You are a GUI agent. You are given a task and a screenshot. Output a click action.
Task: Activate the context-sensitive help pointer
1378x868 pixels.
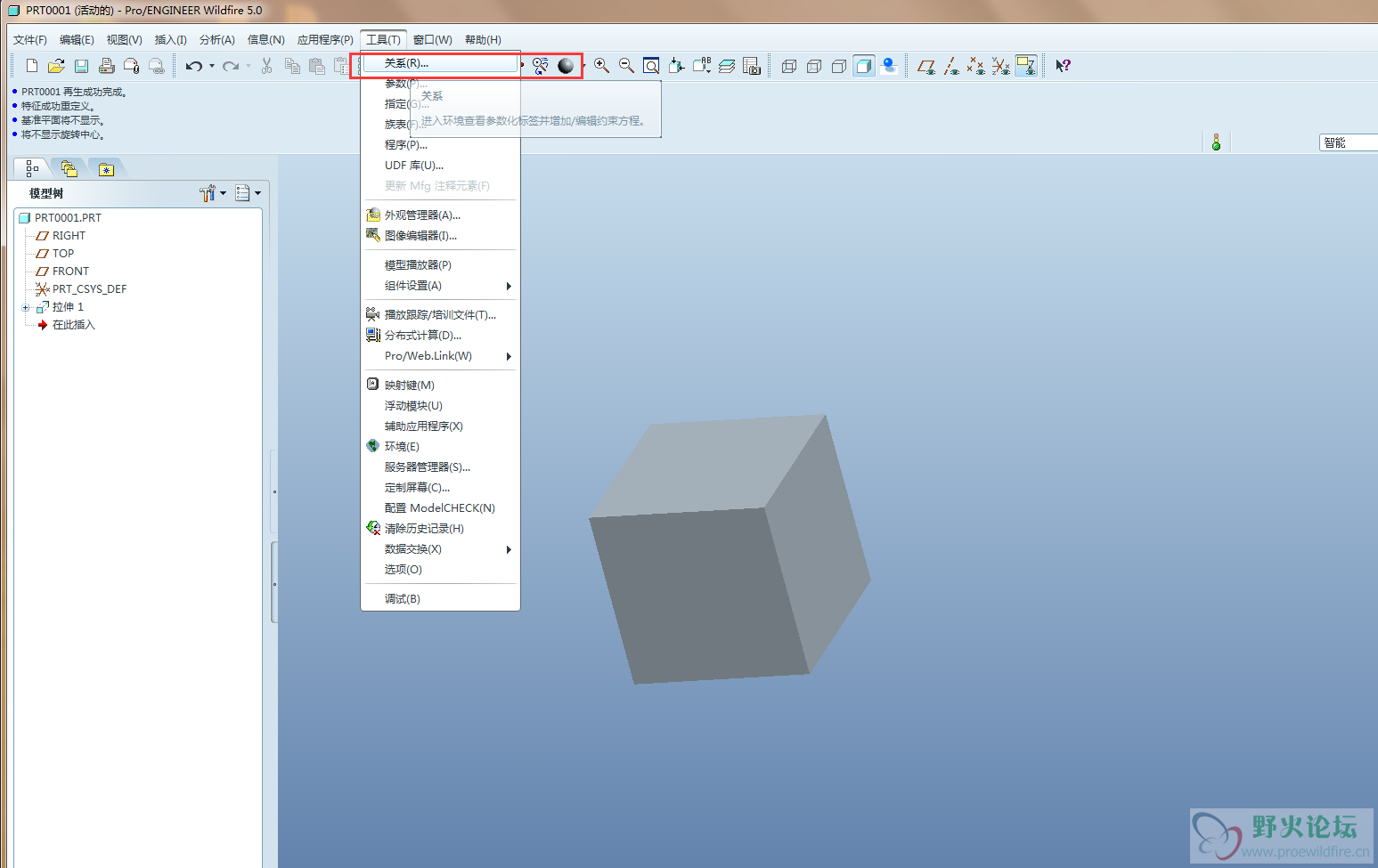point(1063,66)
